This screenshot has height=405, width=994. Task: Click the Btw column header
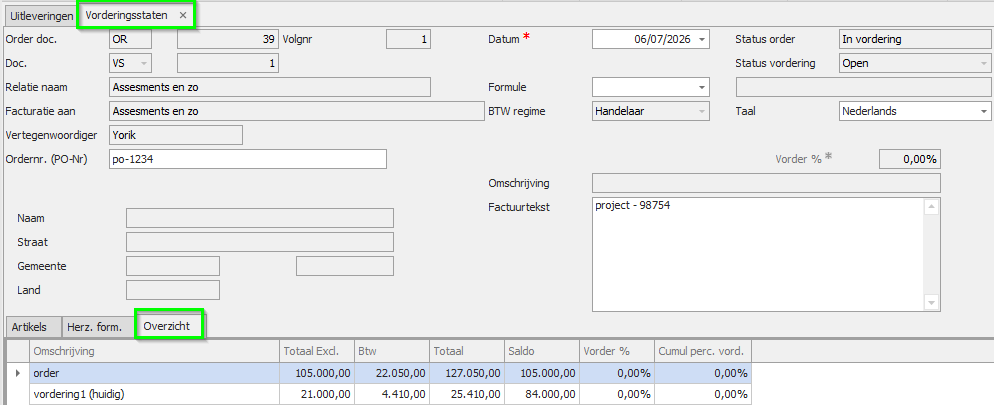tap(392, 351)
